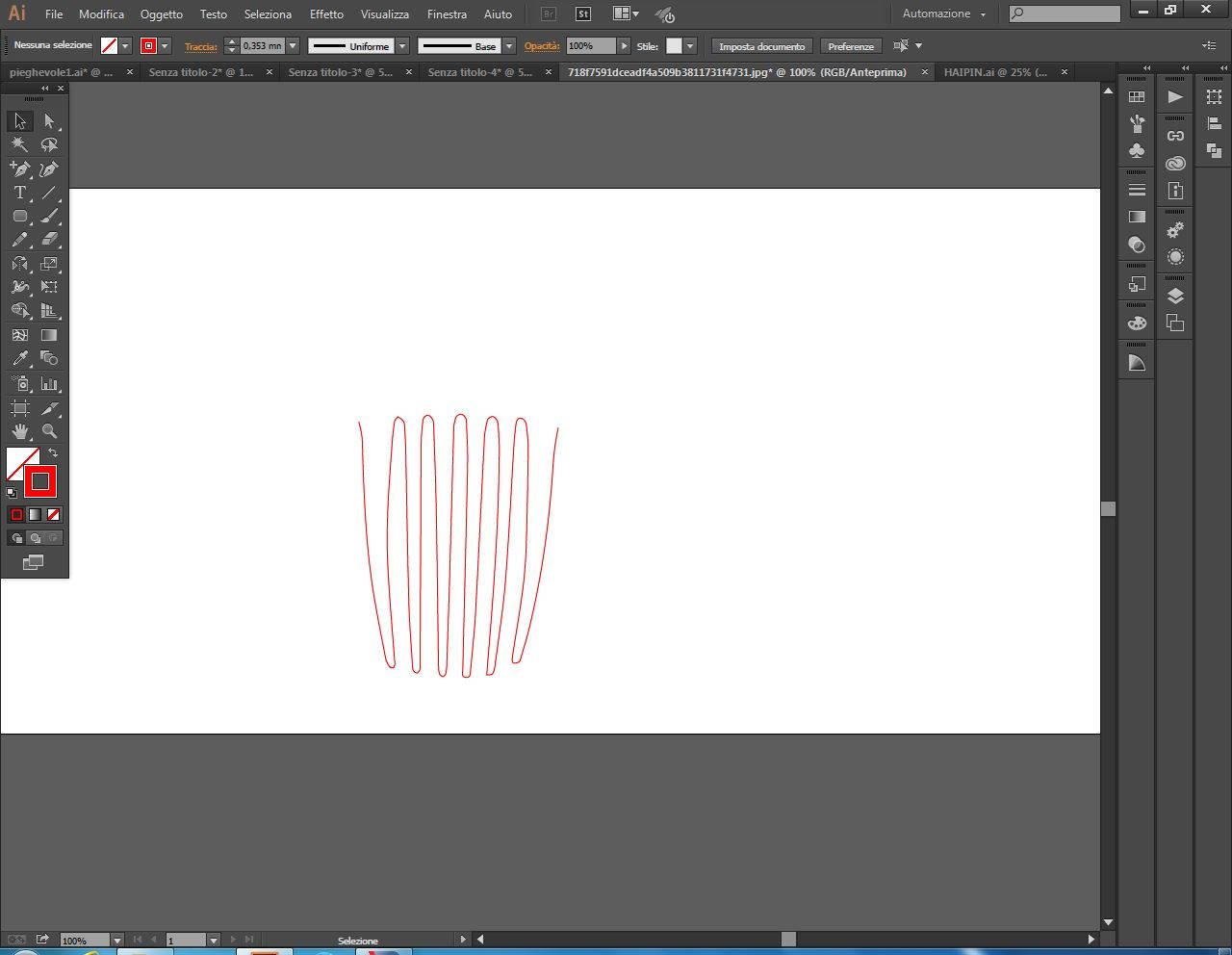1232x955 pixels.
Task: Click the search field in top bar
Action: click(x=1065, y=14)
